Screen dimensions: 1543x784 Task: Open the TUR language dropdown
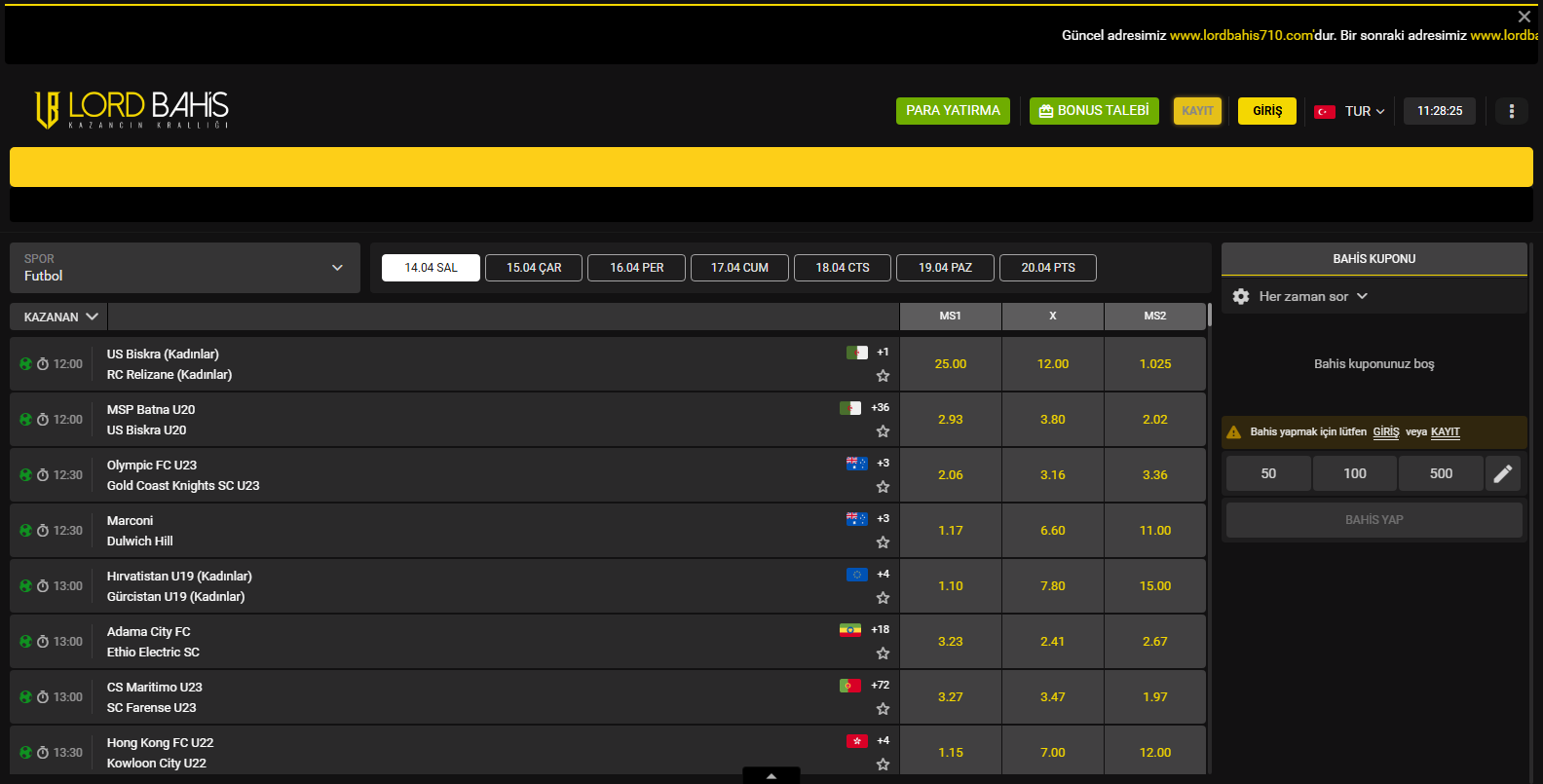[1365, 112]
